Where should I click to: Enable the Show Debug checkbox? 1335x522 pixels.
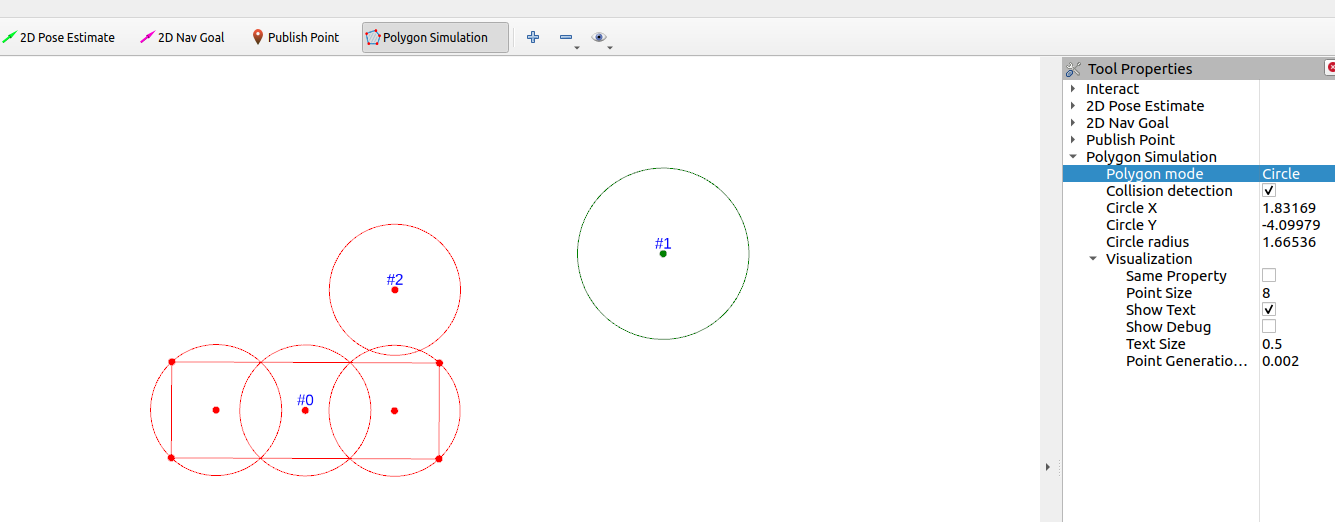[1269, 327]
